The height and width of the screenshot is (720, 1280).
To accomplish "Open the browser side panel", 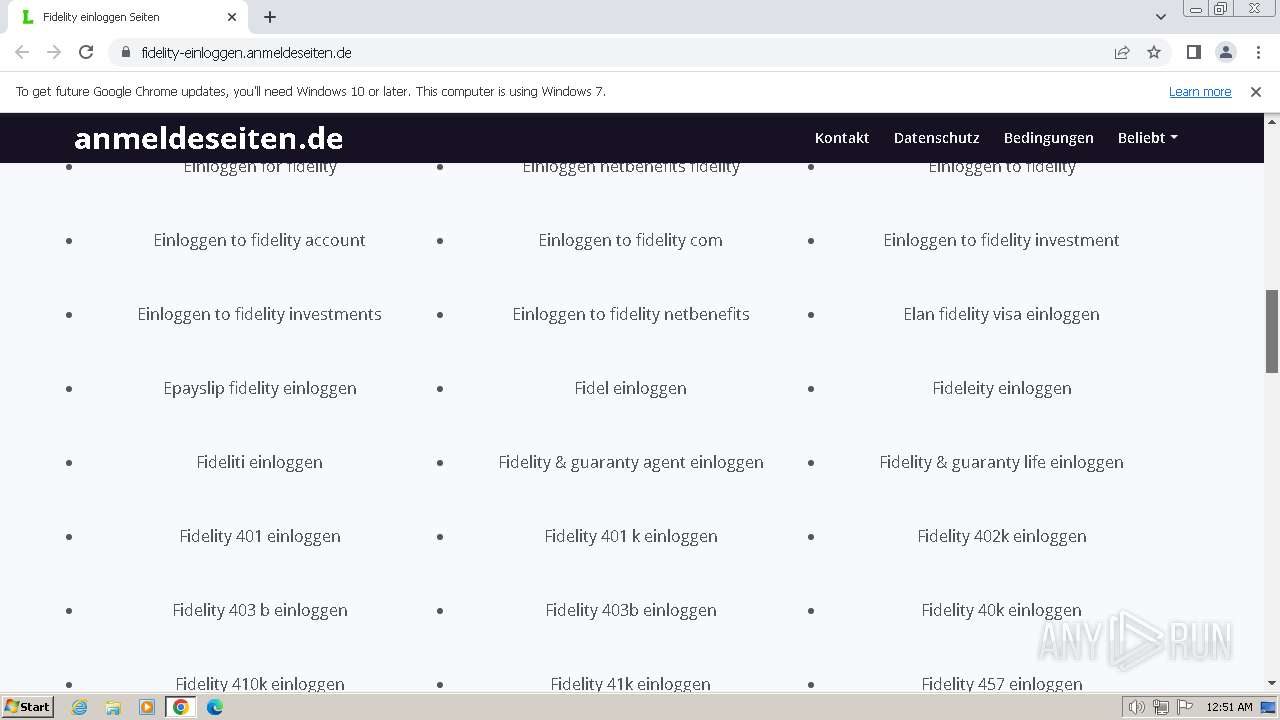I will tap(1193, 52).
